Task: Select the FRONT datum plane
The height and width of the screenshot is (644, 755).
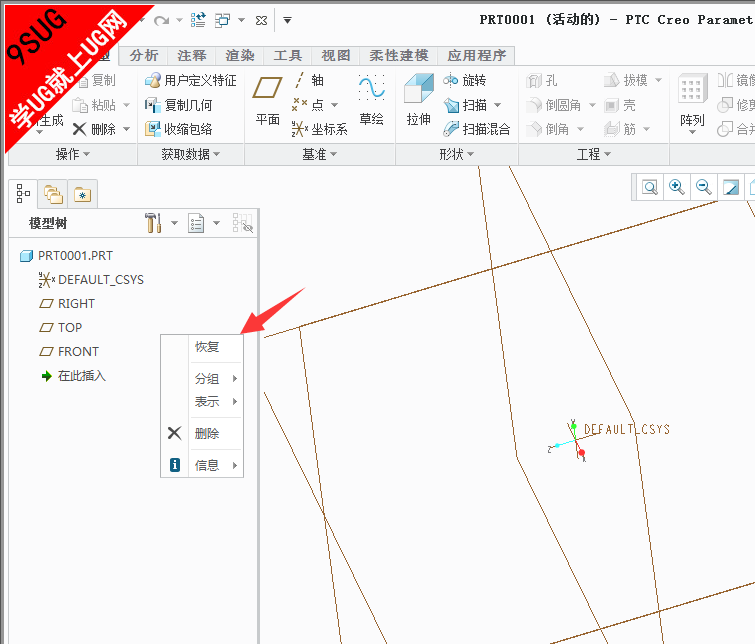Action: tap(69, 352)
